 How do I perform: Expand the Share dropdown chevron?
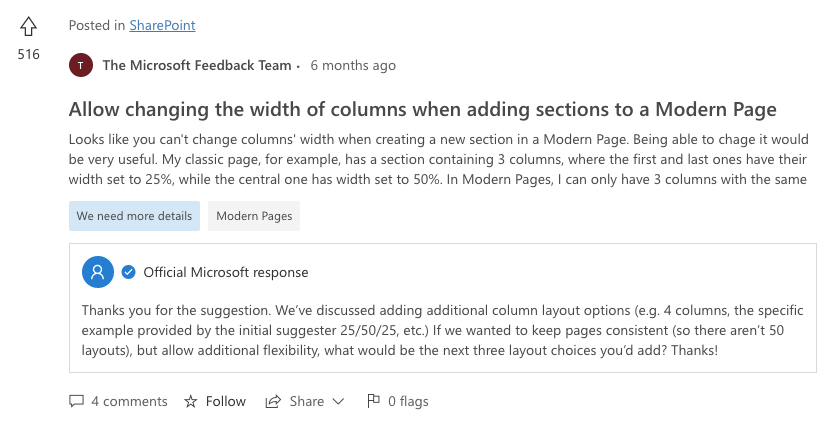point(338,401)
